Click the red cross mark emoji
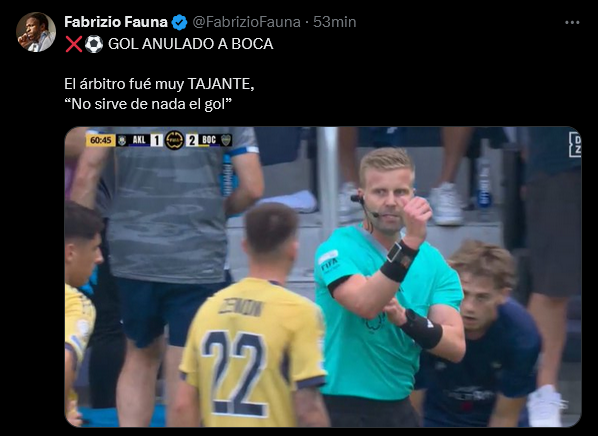Viewport: 598px width, 436px height. coord(73,44)
